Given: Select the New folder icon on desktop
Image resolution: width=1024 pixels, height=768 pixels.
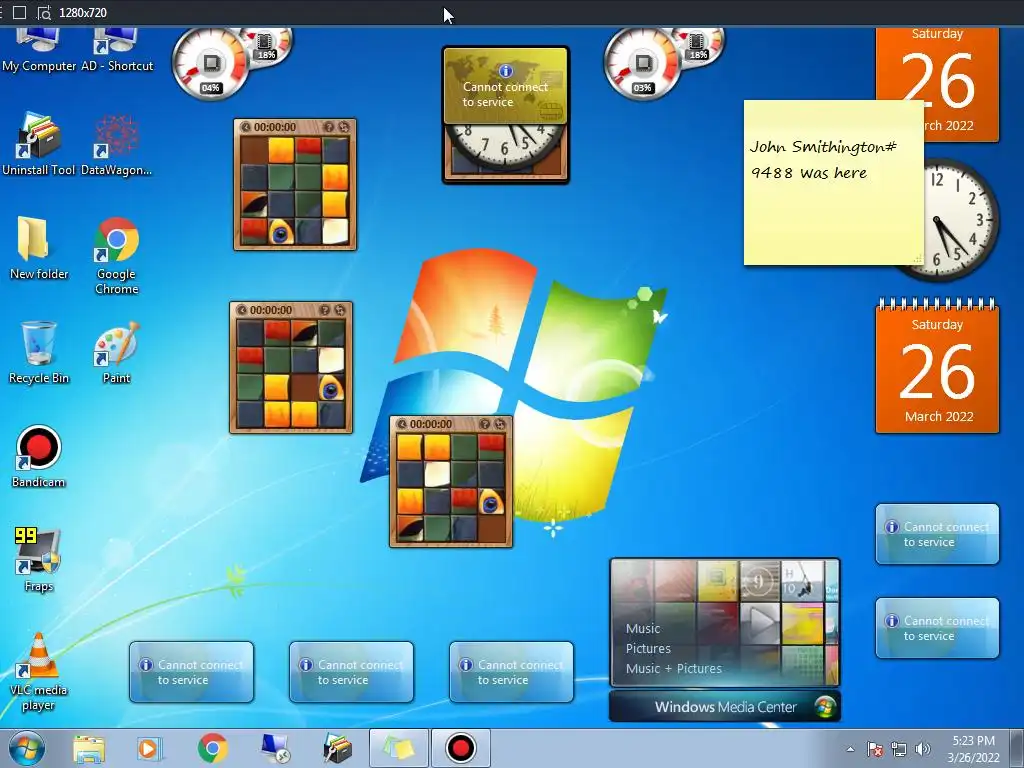Looking at the screenshot, I should [x=39, y=248].
